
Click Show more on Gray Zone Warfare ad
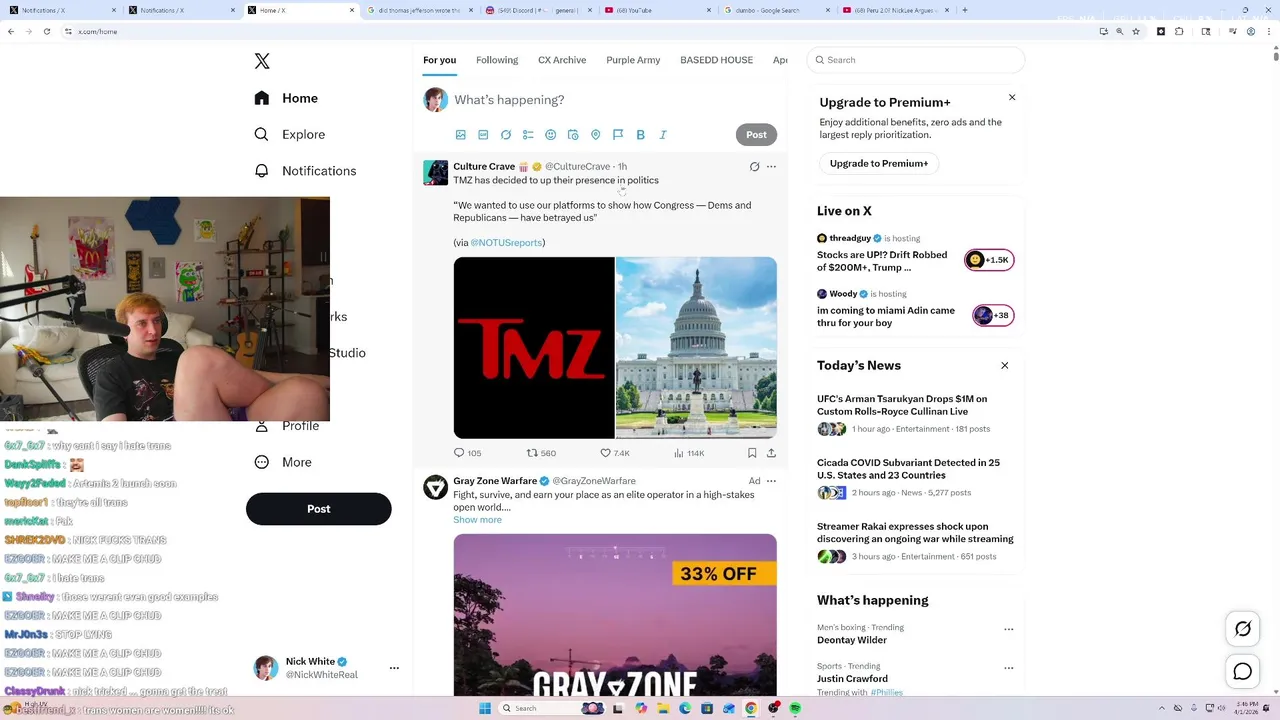[477, 520]
